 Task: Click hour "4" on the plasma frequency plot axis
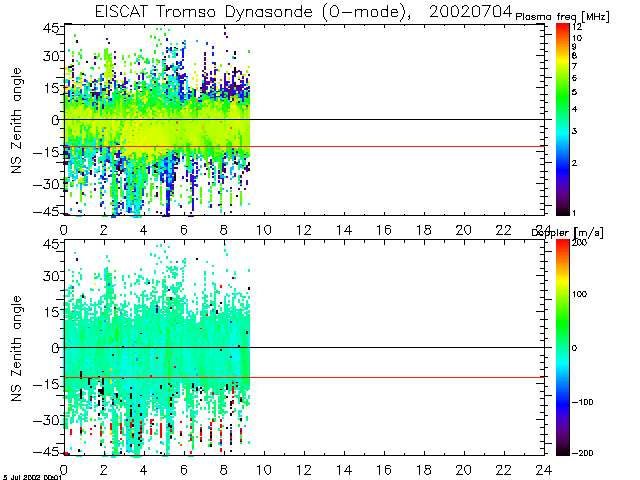(143, 230)
